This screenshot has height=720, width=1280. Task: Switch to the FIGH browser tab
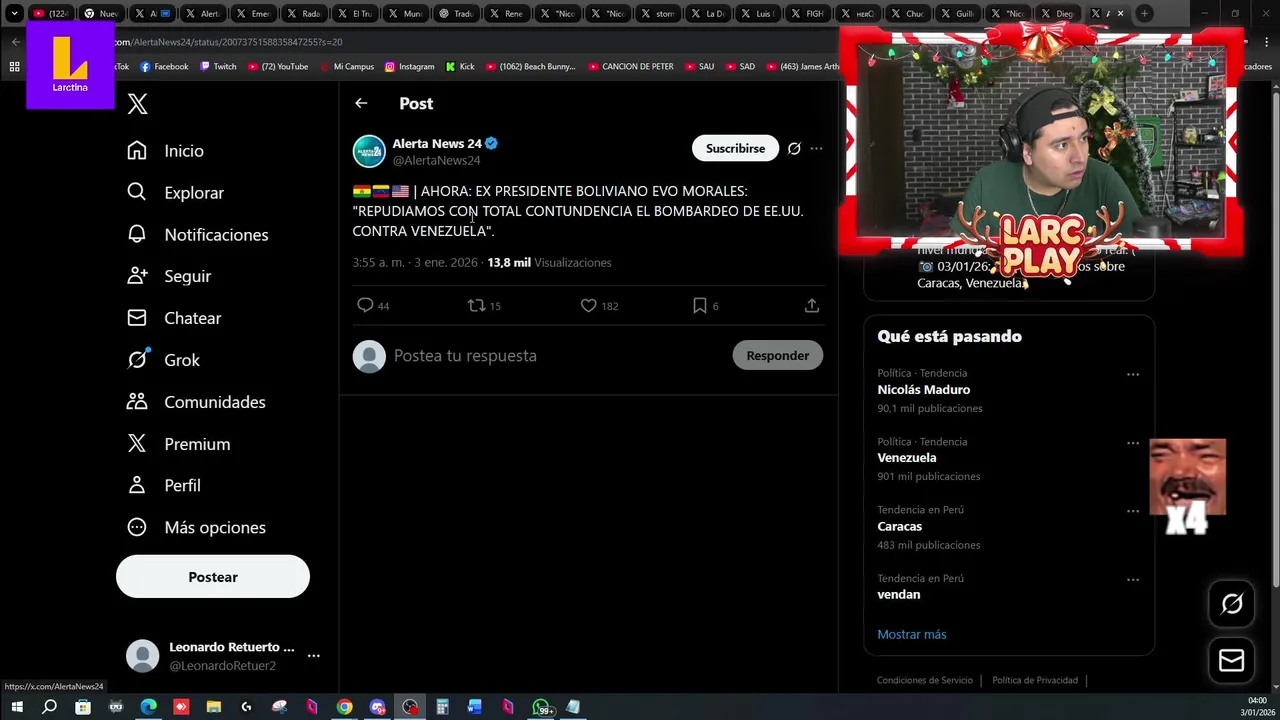point(806,14)
